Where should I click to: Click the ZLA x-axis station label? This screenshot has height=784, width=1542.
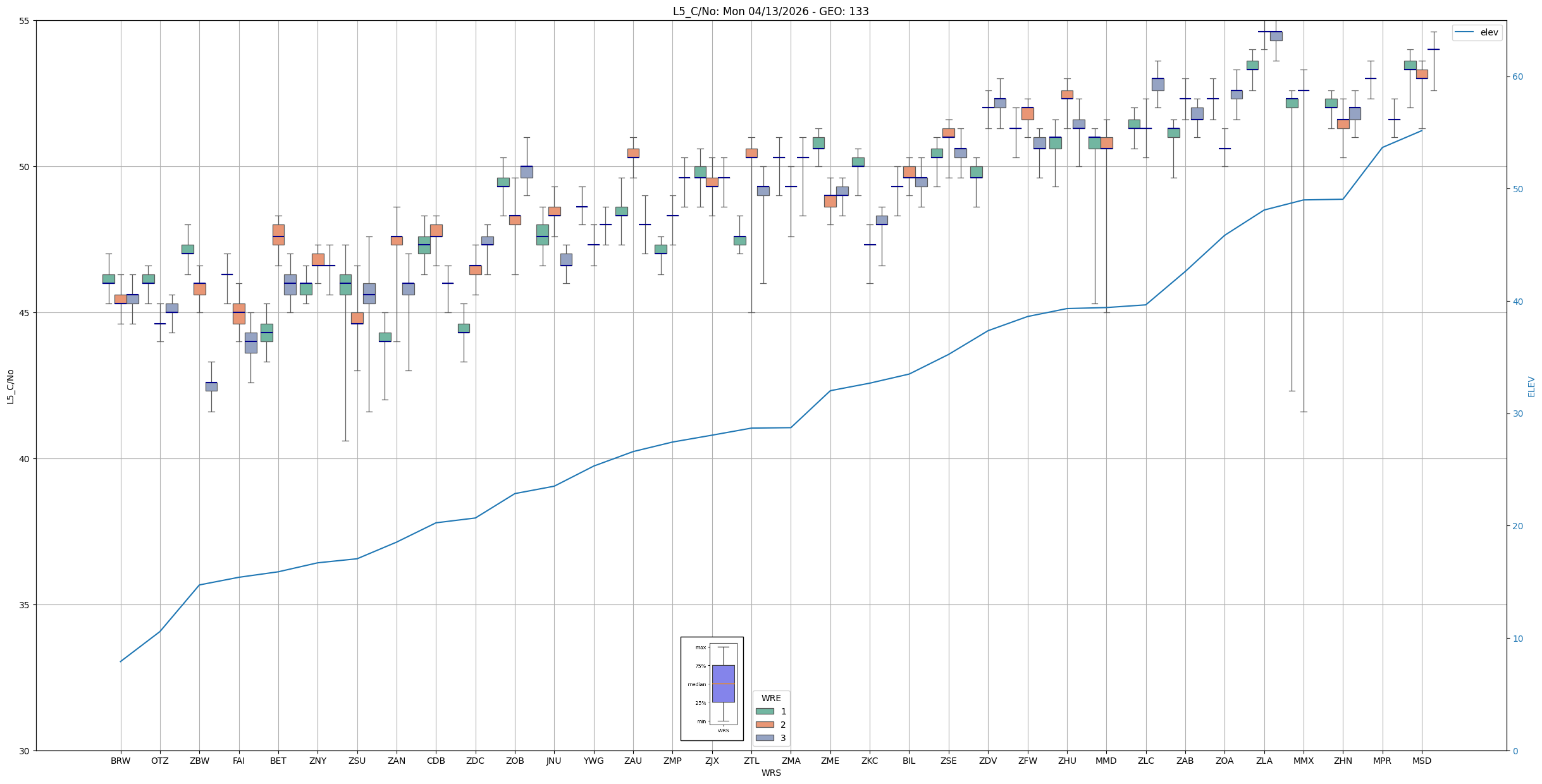pyautogui.click(x=1264, y=761)
